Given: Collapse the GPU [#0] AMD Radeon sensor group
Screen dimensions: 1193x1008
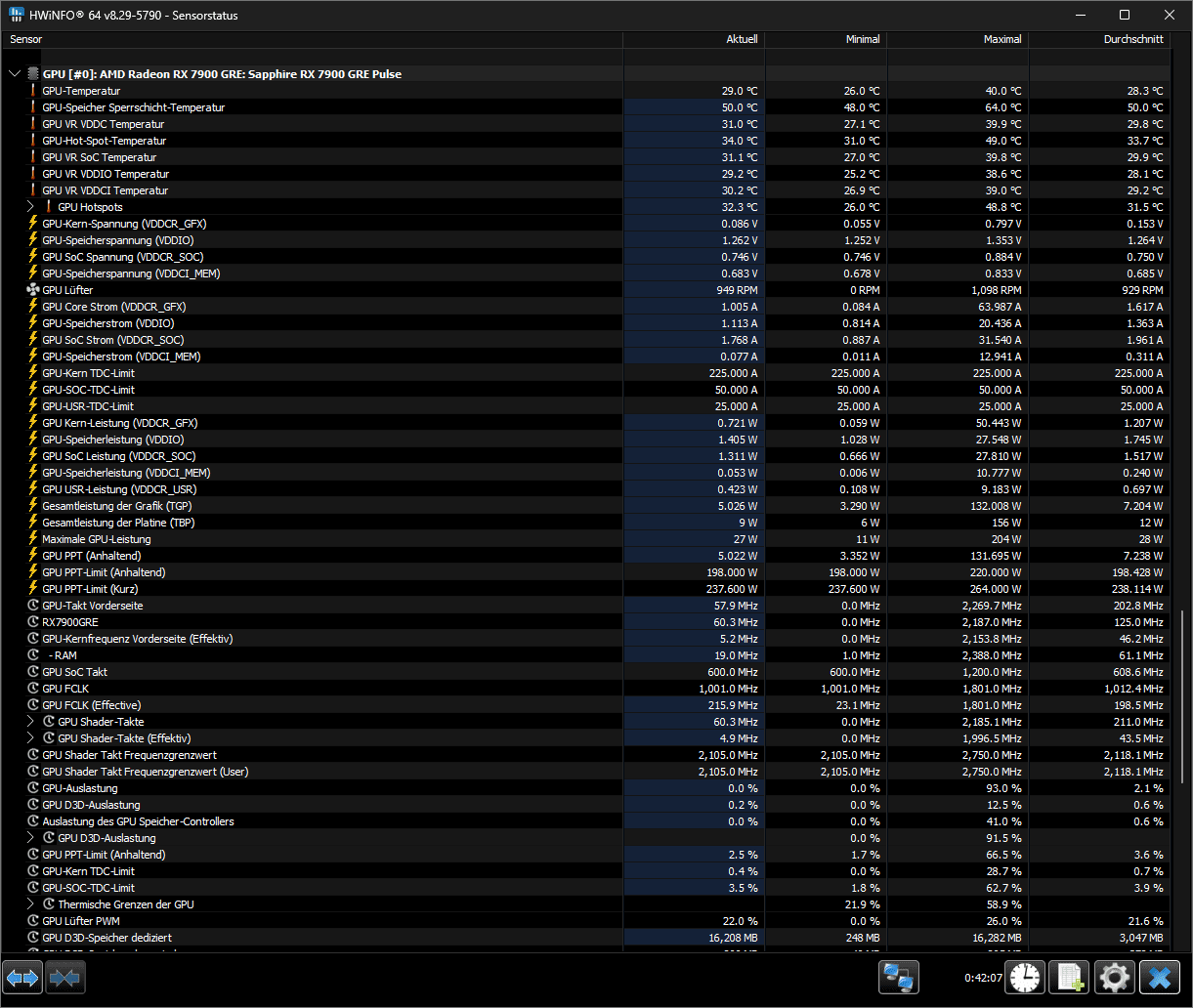Looking at the screenshot, I should click(15, 74).
